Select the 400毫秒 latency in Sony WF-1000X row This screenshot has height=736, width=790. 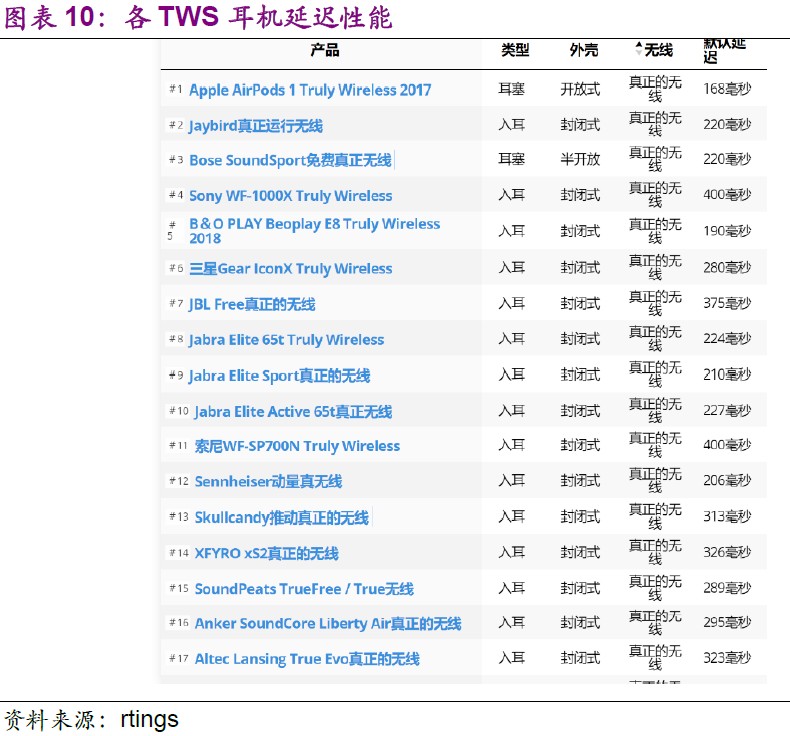pyautogui.click(x=727, y=194)
